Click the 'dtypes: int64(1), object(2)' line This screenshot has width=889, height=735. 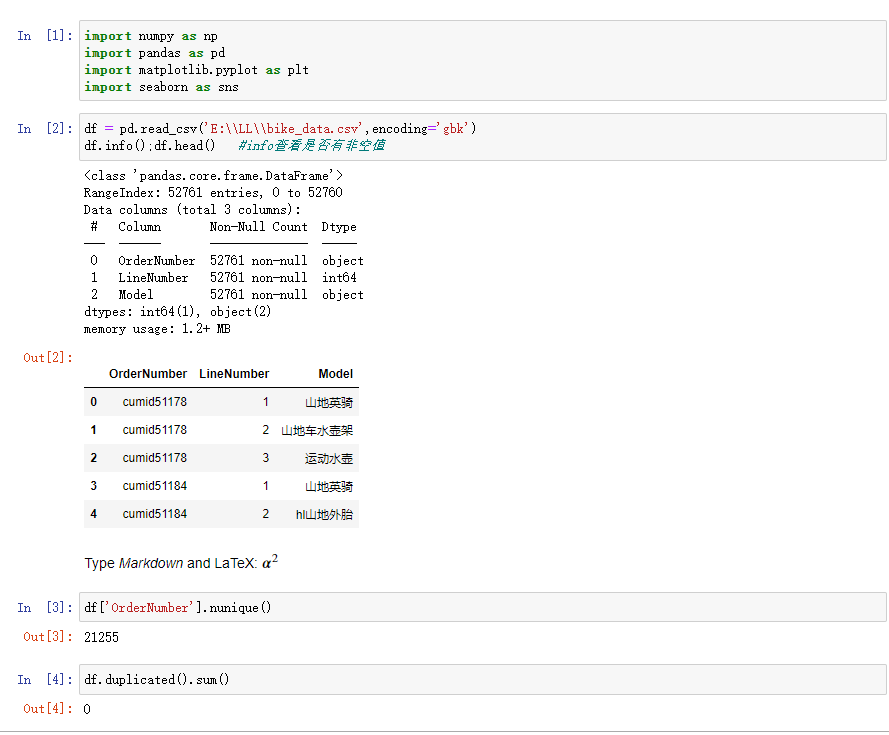177,312
